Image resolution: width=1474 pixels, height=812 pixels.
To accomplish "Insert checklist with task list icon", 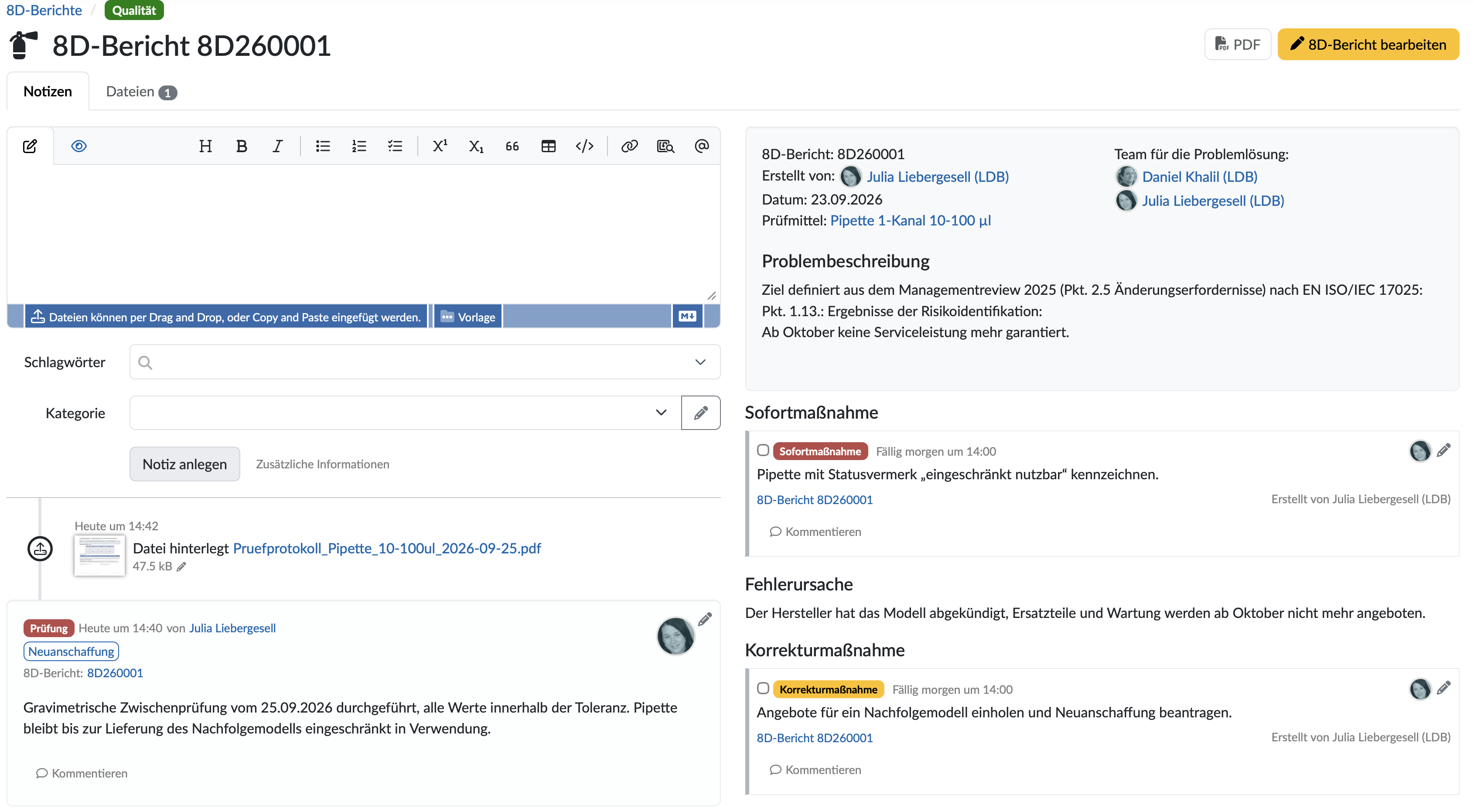I will click(395, 147).
